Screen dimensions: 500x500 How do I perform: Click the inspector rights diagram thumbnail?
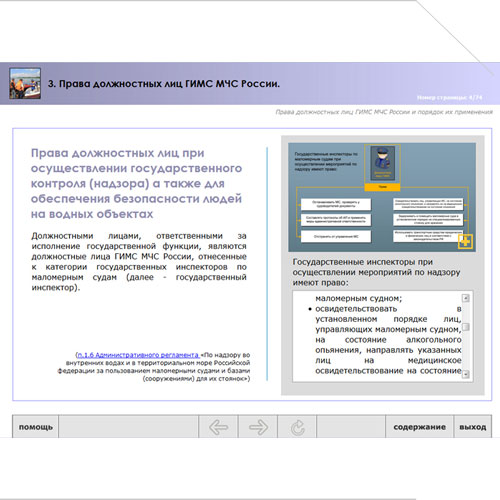382,197
